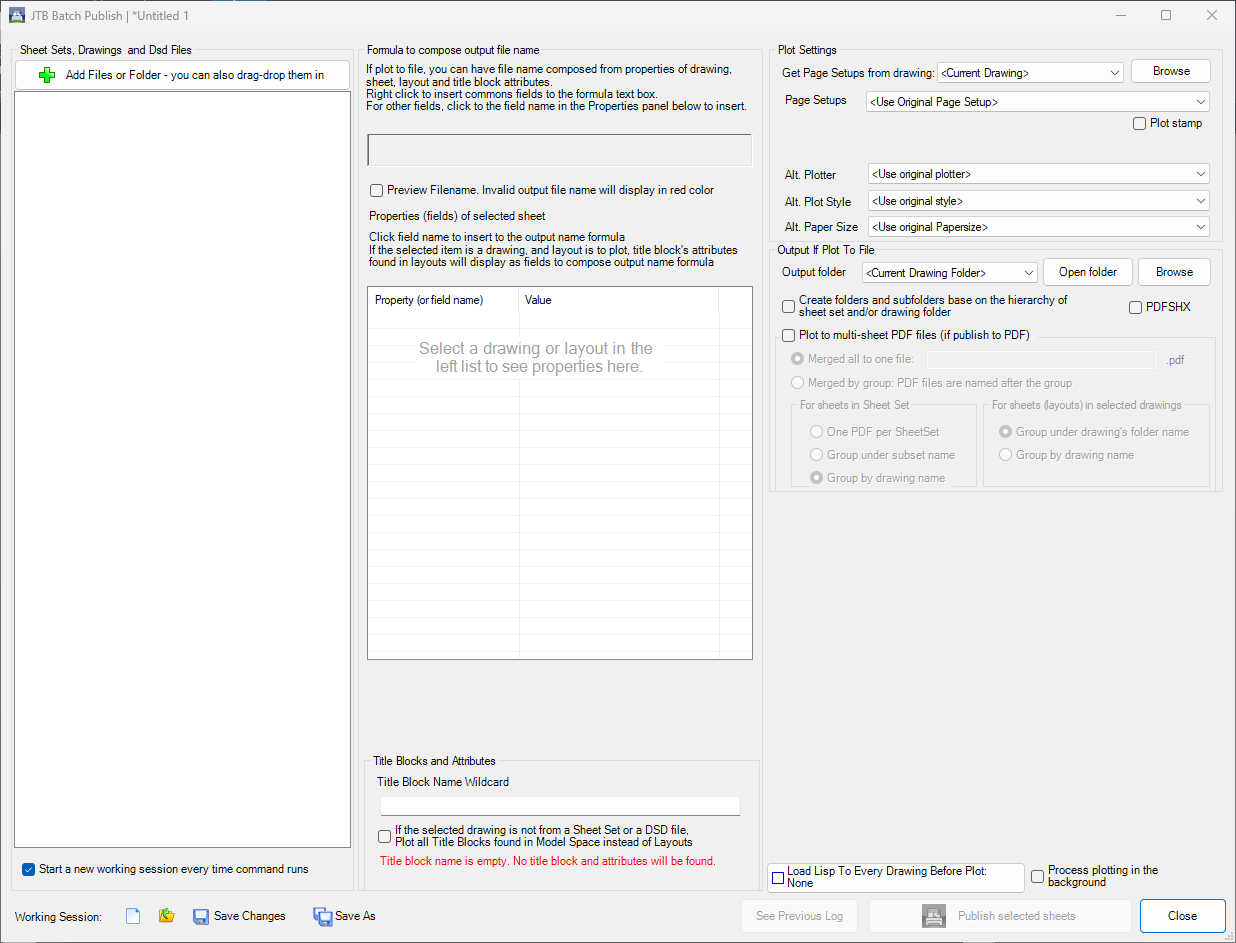Create a new working session via blank page icon
The width and height of the screenshot is (1236, 943).
click(x=133, y=916)
